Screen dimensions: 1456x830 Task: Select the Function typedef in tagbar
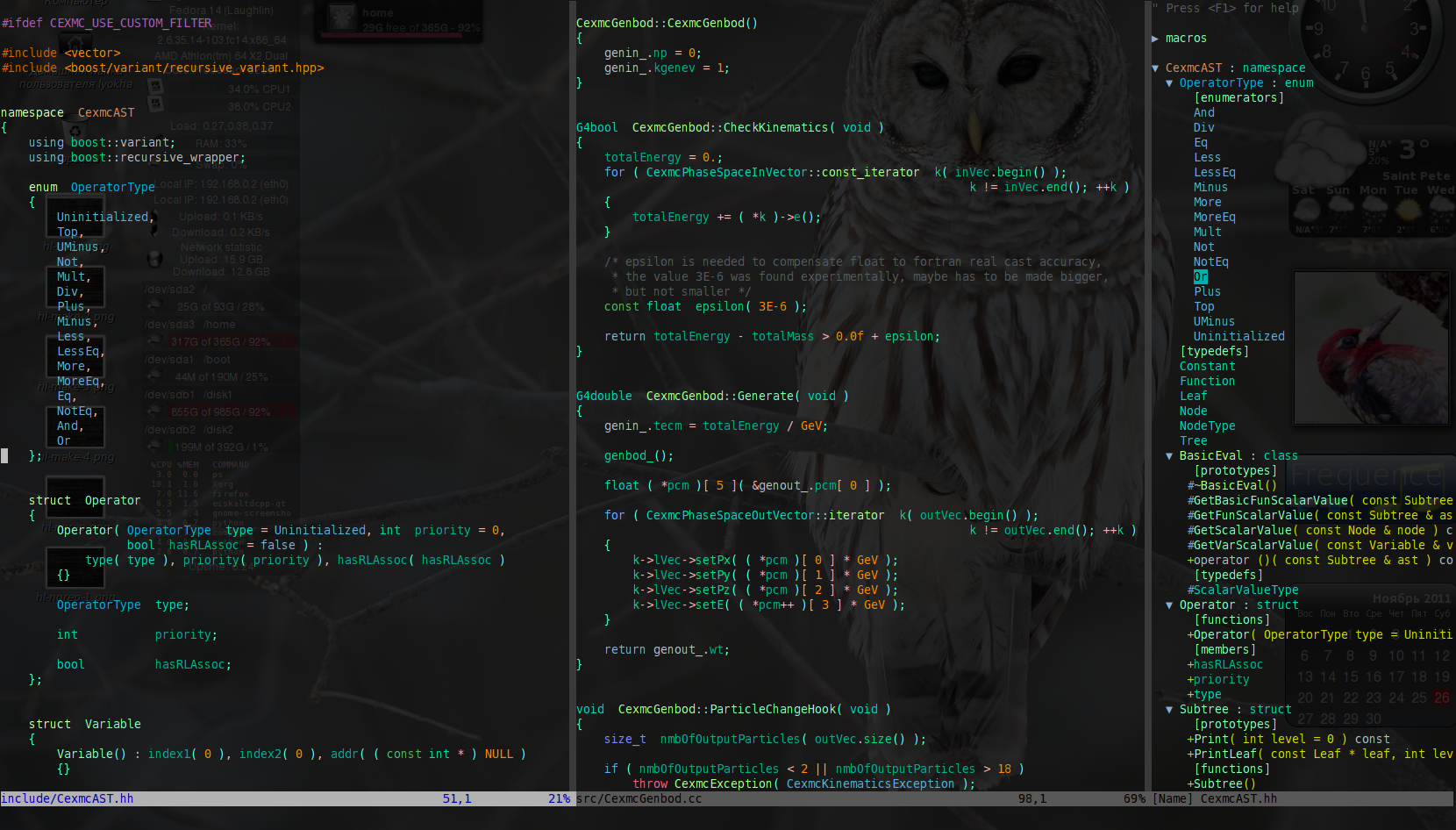(1207, 381)
